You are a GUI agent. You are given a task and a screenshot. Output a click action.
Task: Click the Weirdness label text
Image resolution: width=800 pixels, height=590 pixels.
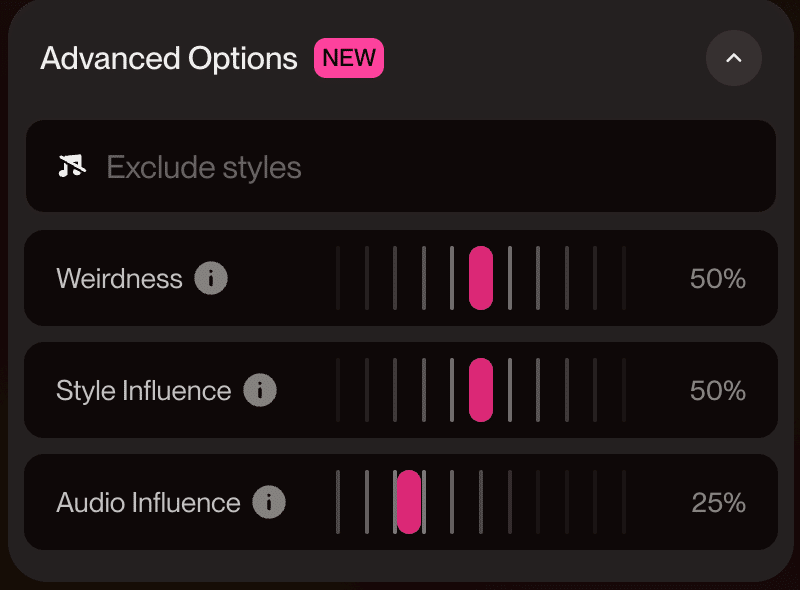(x=119, y=278)
